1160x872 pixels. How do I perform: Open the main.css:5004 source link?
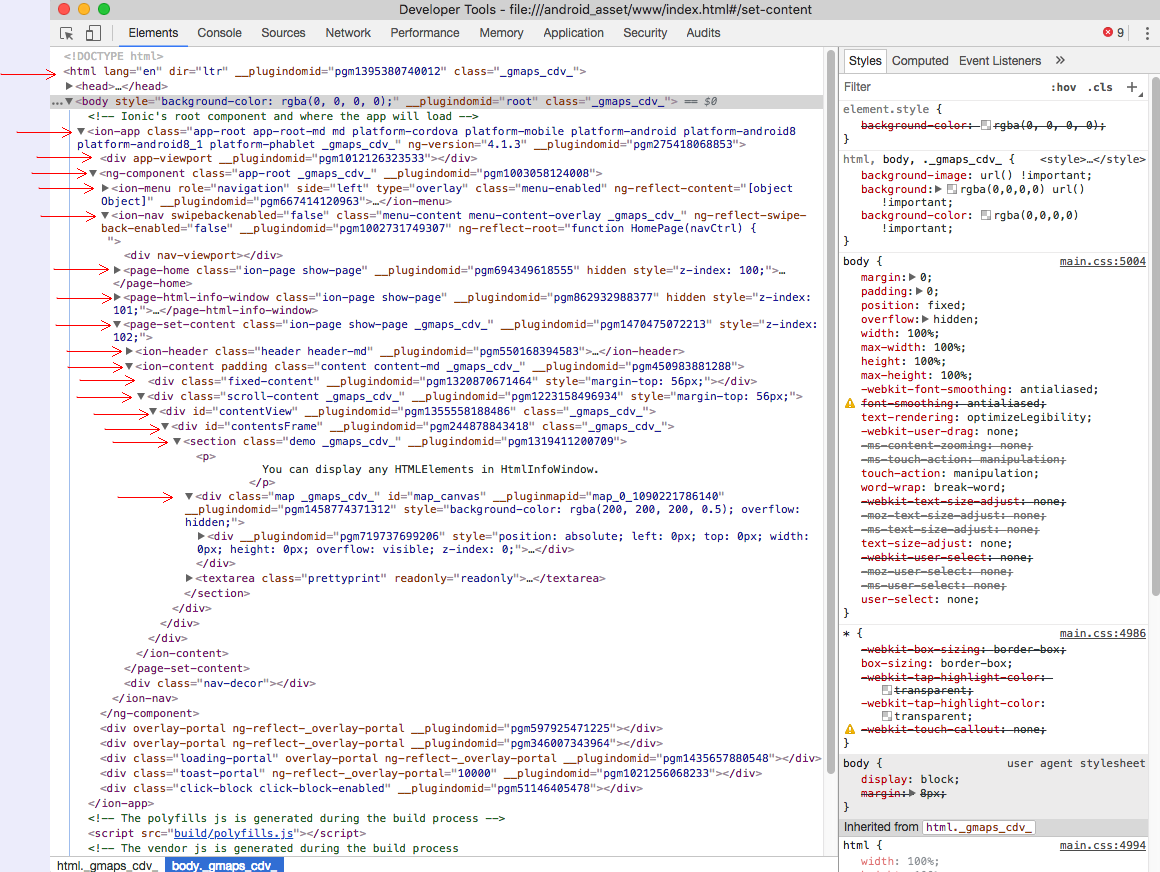[1102, 261]
